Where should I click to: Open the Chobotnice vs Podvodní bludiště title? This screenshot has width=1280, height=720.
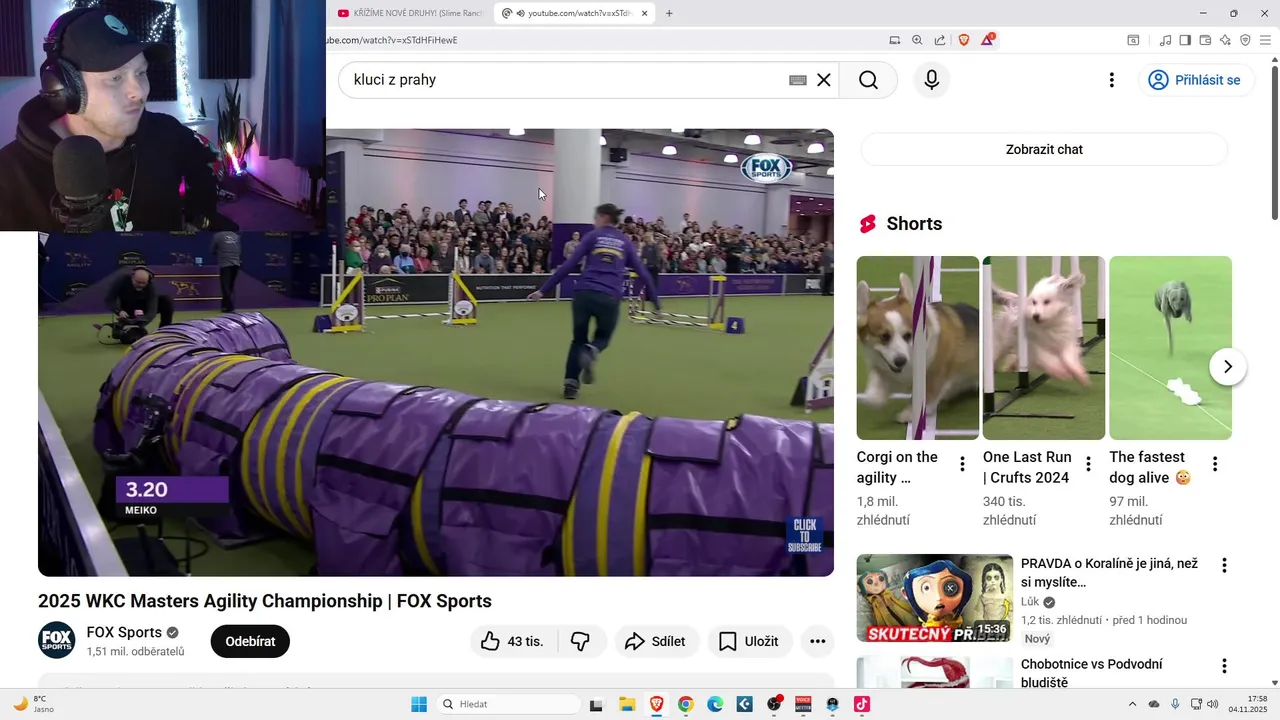[1092, 673]
